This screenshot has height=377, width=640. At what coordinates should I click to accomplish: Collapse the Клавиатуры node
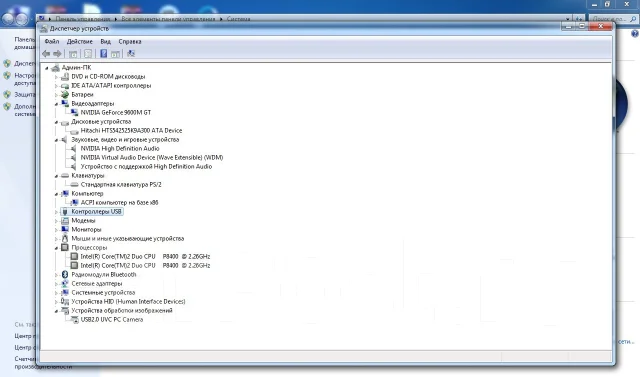[56, 176]
